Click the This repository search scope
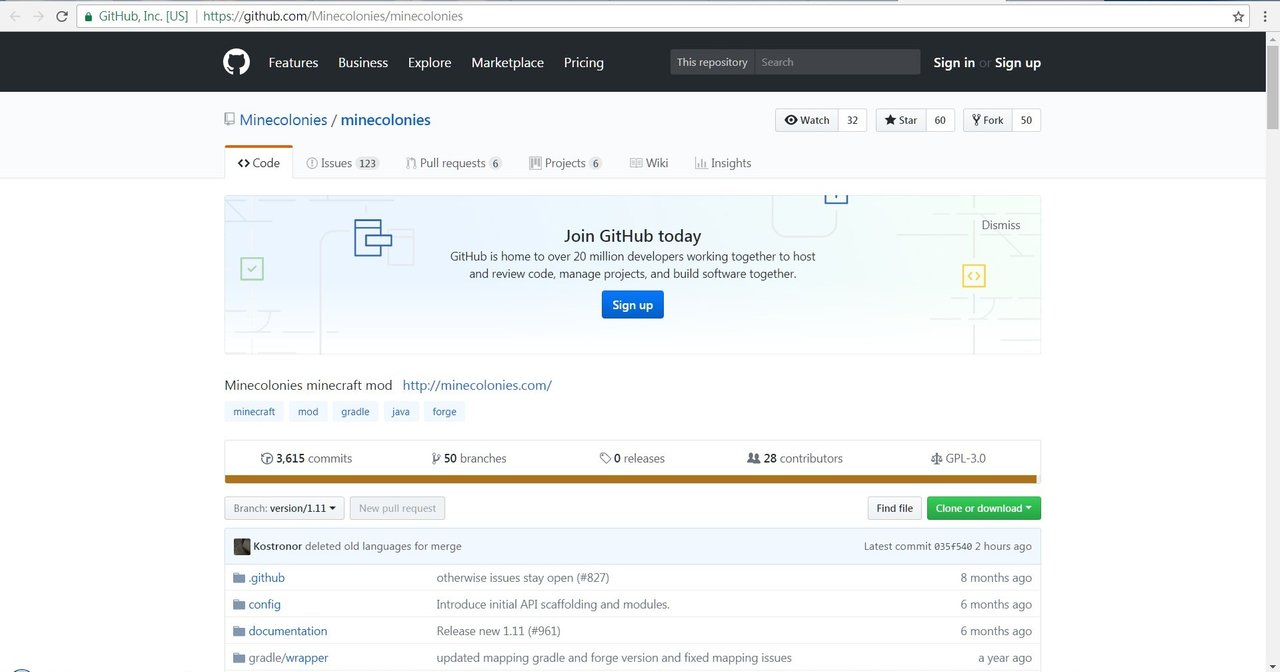Viewport: 1280px width, 672px height. (712, 62)
